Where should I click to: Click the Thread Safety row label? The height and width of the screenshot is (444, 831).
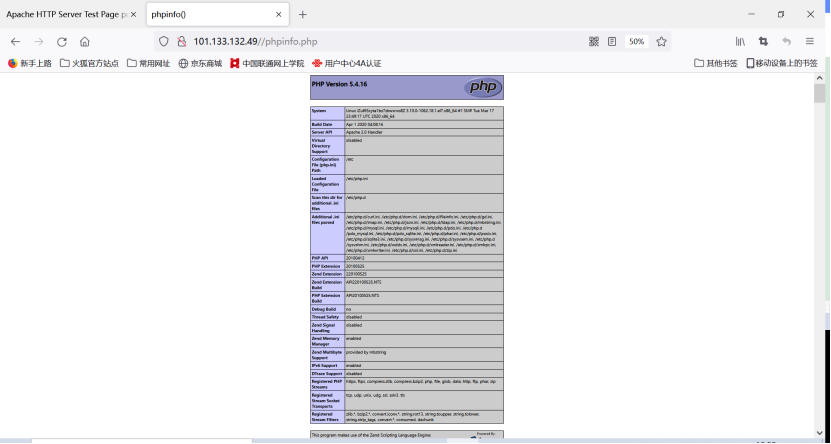tap(325, 317)
